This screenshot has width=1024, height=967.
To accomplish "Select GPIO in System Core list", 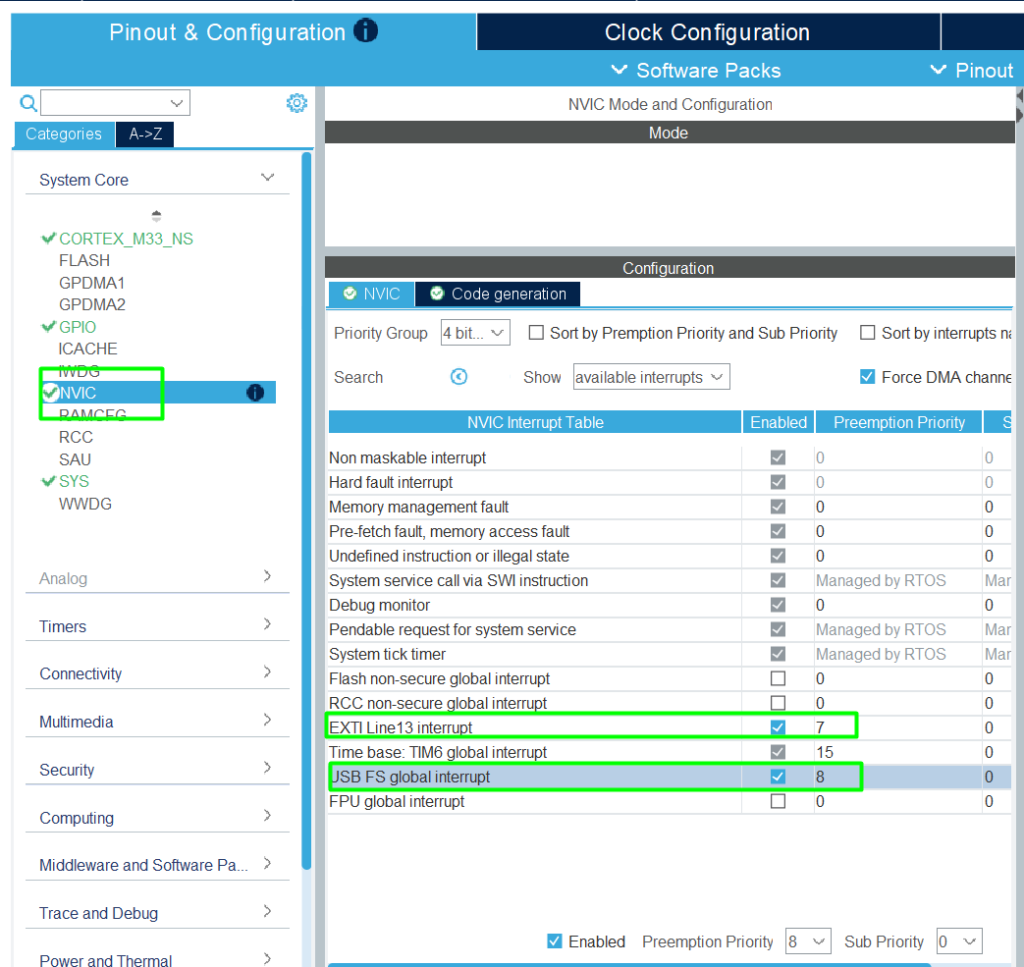I will 77,327.
